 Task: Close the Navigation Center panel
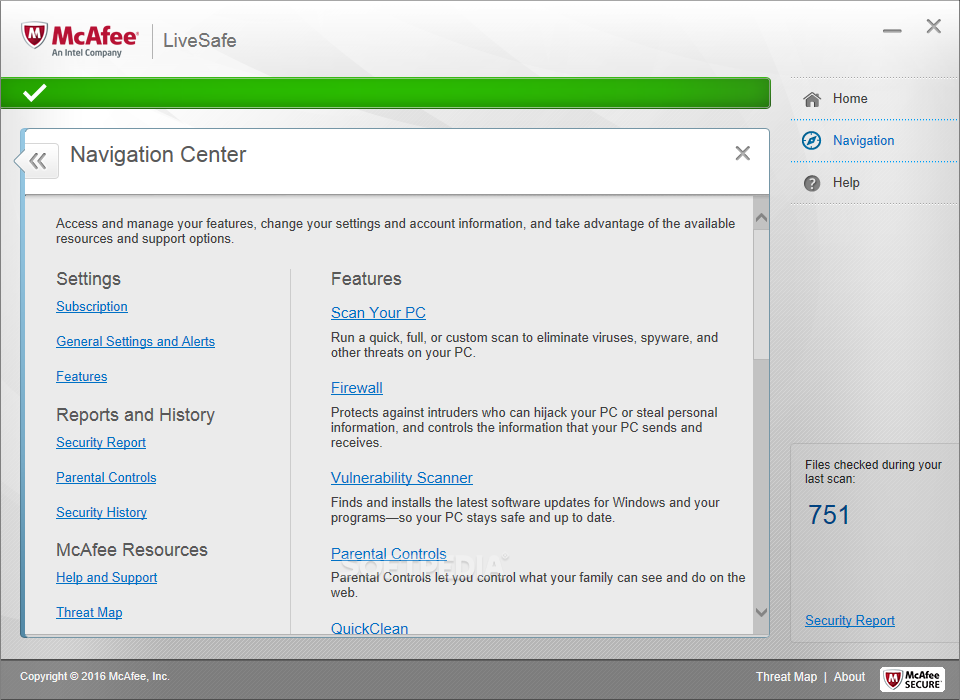pyautogui.click(x=743, y=153)
